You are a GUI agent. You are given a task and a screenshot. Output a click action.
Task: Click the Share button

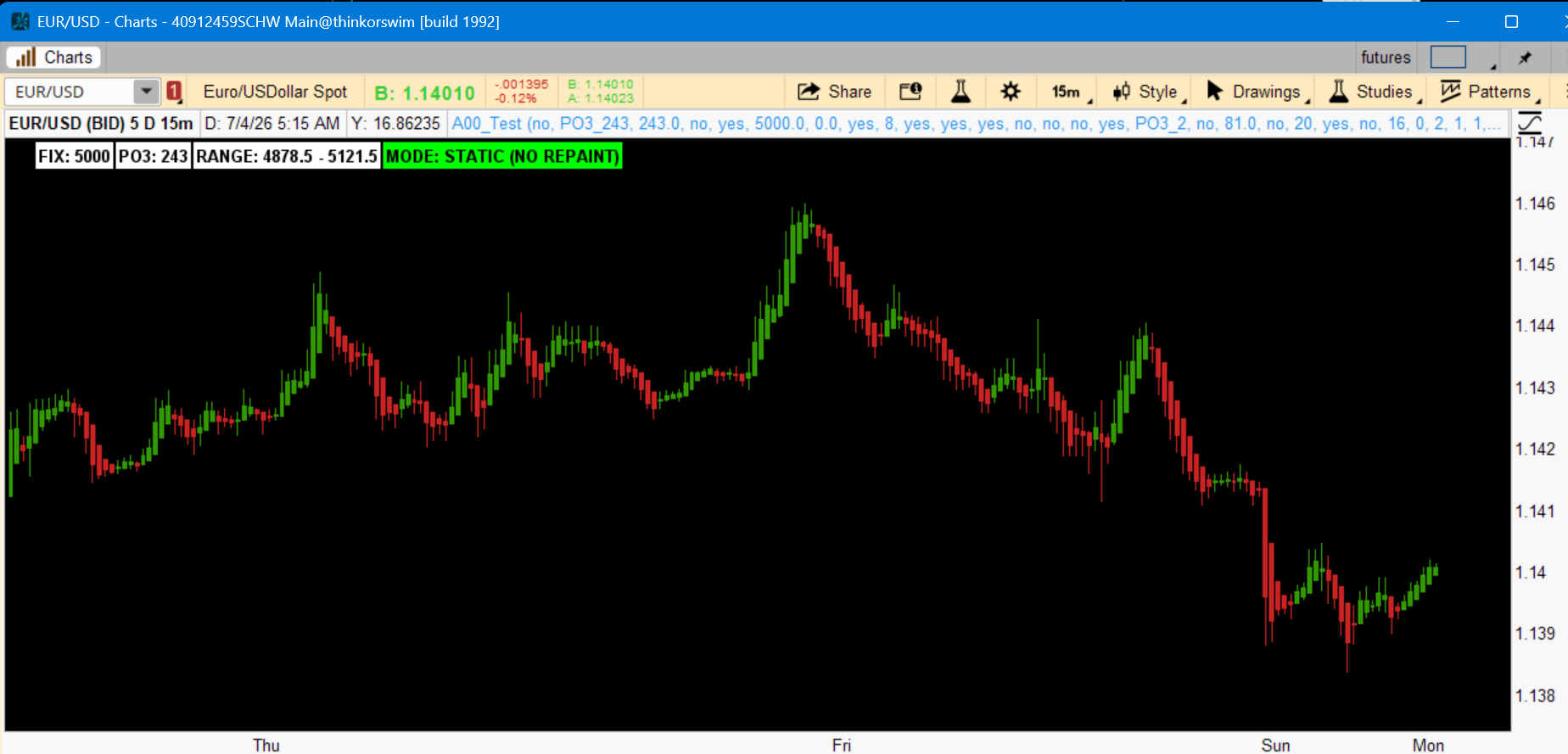click(835, 92)
